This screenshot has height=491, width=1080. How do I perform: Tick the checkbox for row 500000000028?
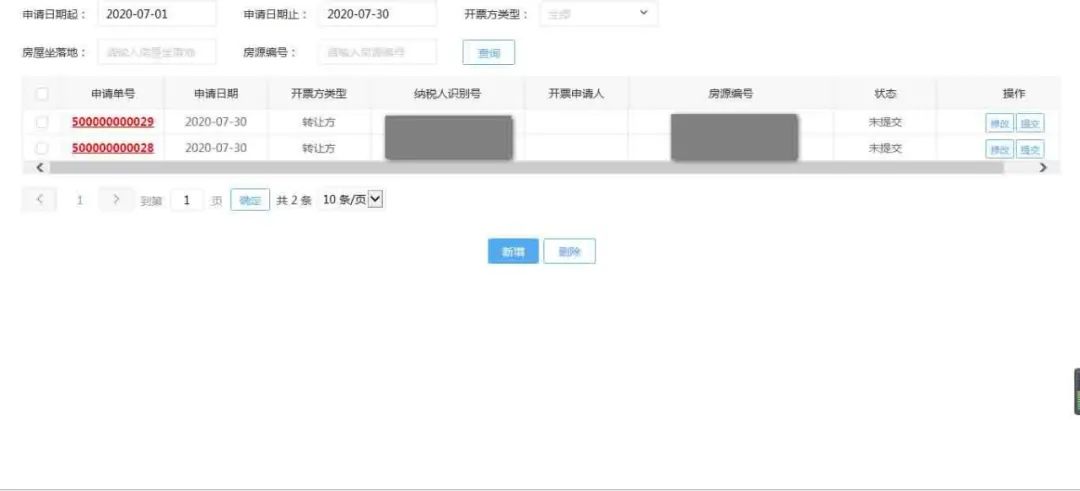pos(42,148)
